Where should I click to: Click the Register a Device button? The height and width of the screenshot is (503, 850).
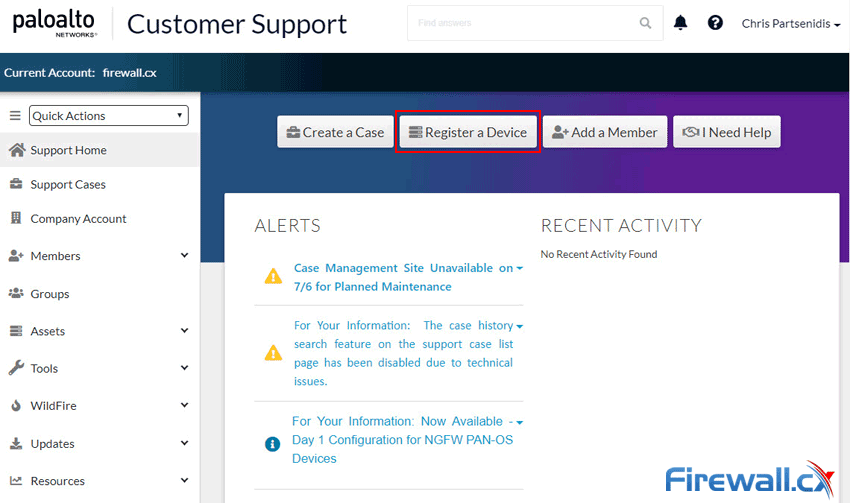468,132
